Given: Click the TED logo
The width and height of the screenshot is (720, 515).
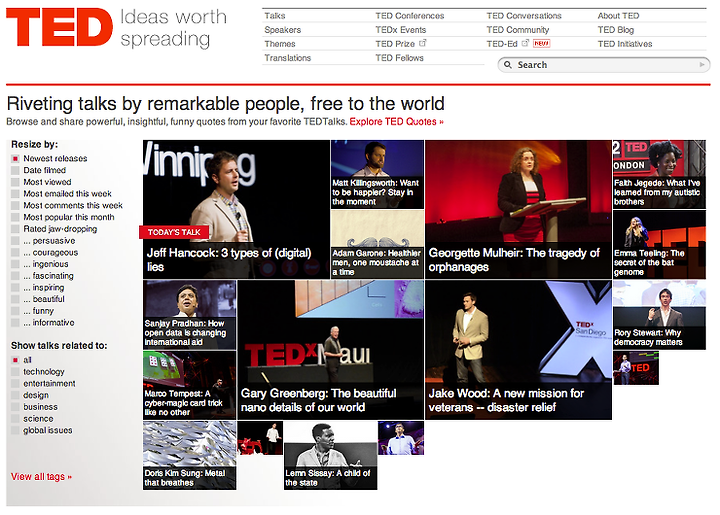Looking at the screenshot, I should coord(59,28).
